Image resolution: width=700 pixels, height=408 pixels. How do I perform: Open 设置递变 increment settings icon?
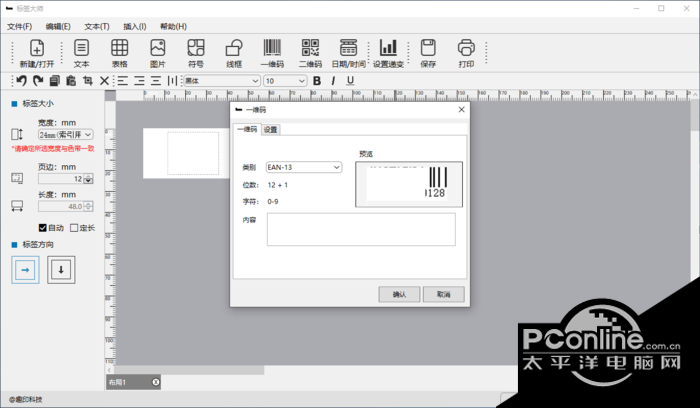click(388, 54)
